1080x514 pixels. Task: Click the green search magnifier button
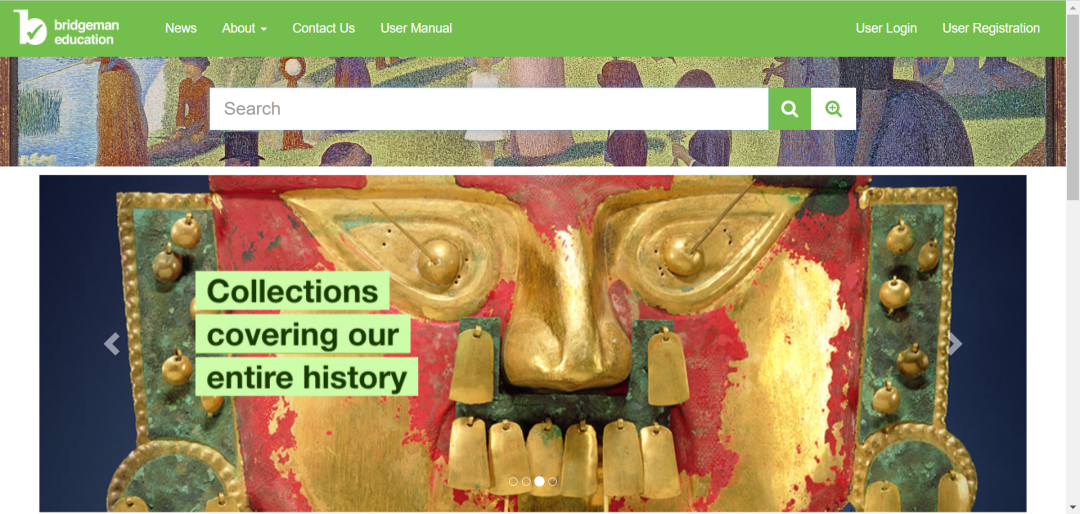tap(789, 109)
